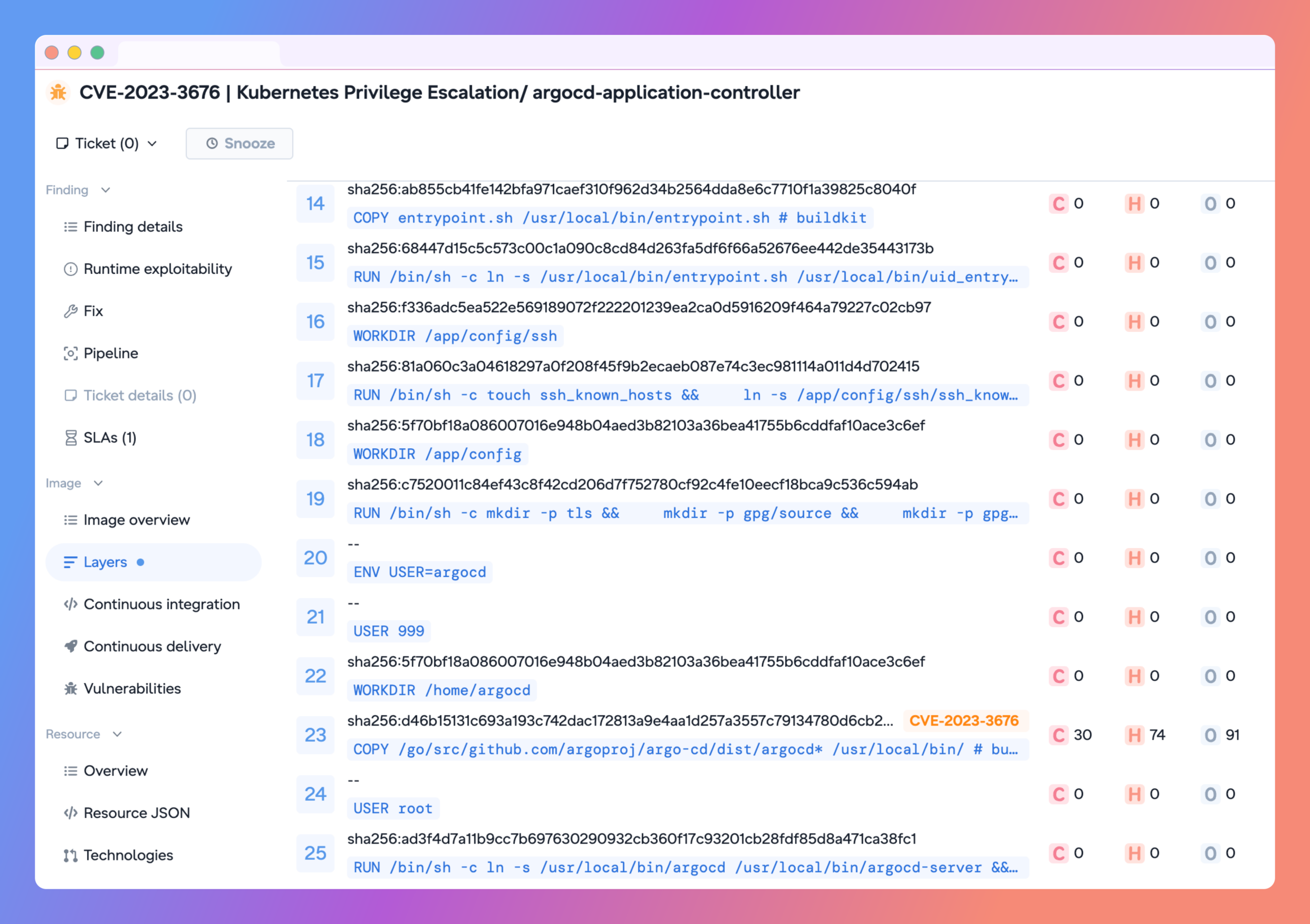Click the Continuous integration code icon
Image resolution: width=1310 pixels, height=924 pixels.
pyautogui.click(x=70, y=605)
